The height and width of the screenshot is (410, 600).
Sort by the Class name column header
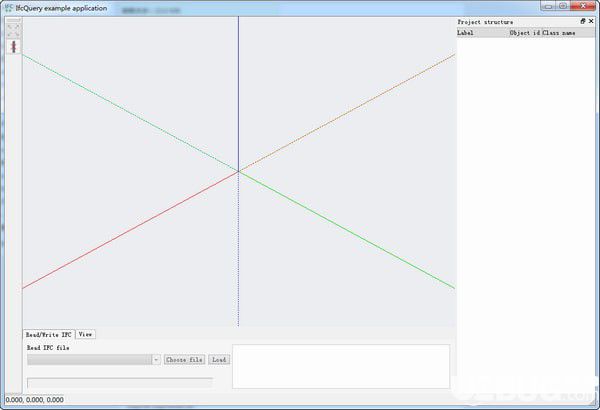[568, 33]
